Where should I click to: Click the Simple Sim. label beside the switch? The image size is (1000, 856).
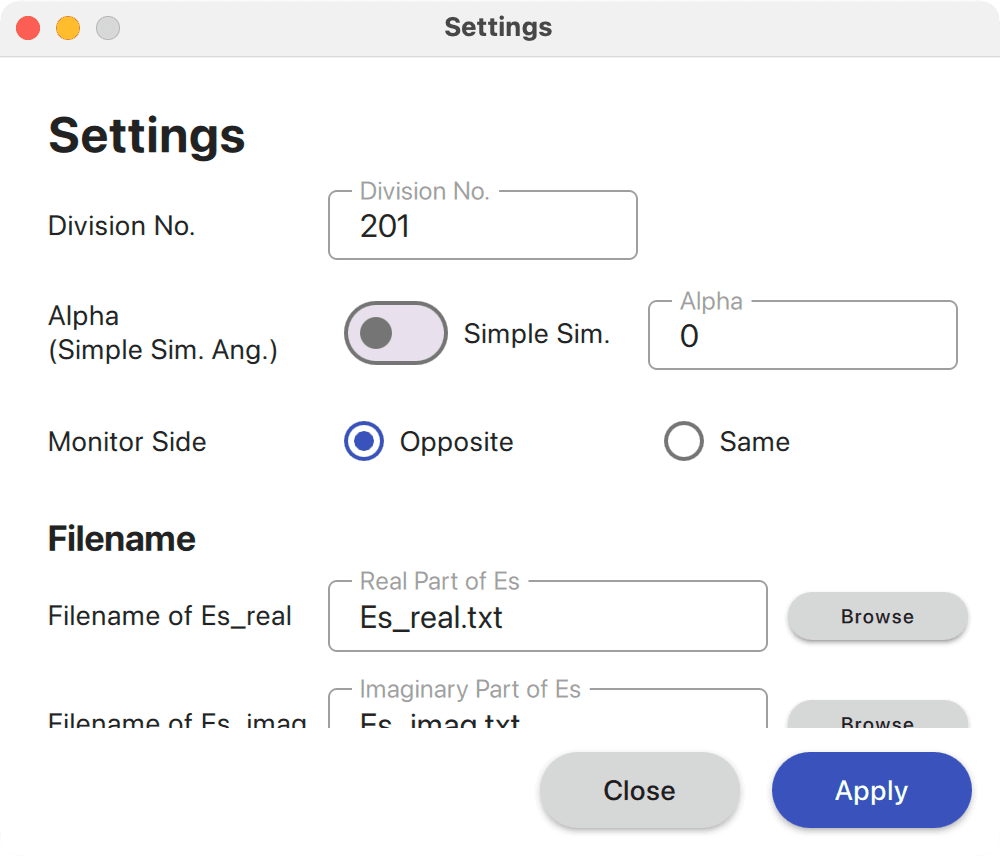coord(536,334)
